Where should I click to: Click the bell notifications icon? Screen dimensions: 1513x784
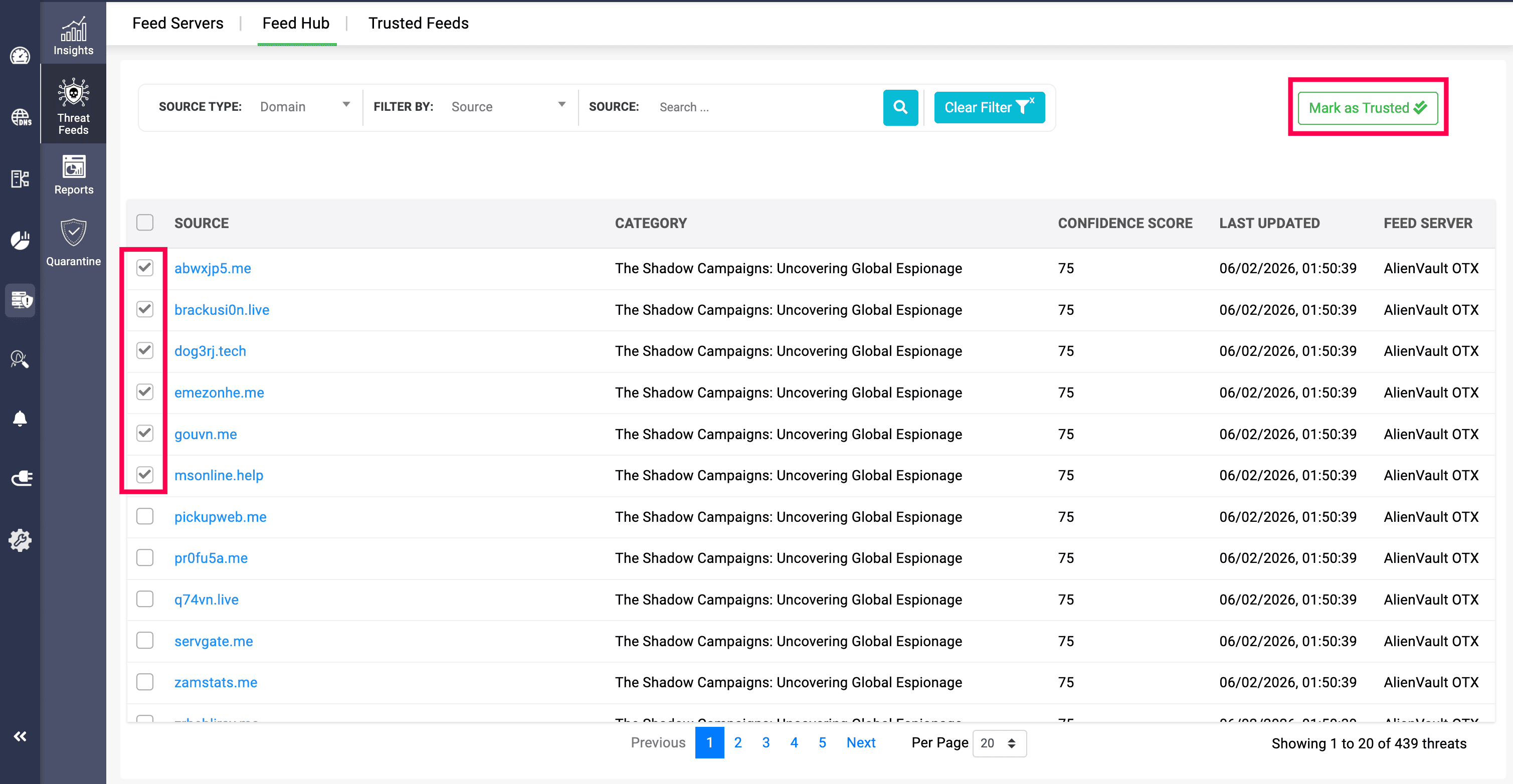(20, 418)
